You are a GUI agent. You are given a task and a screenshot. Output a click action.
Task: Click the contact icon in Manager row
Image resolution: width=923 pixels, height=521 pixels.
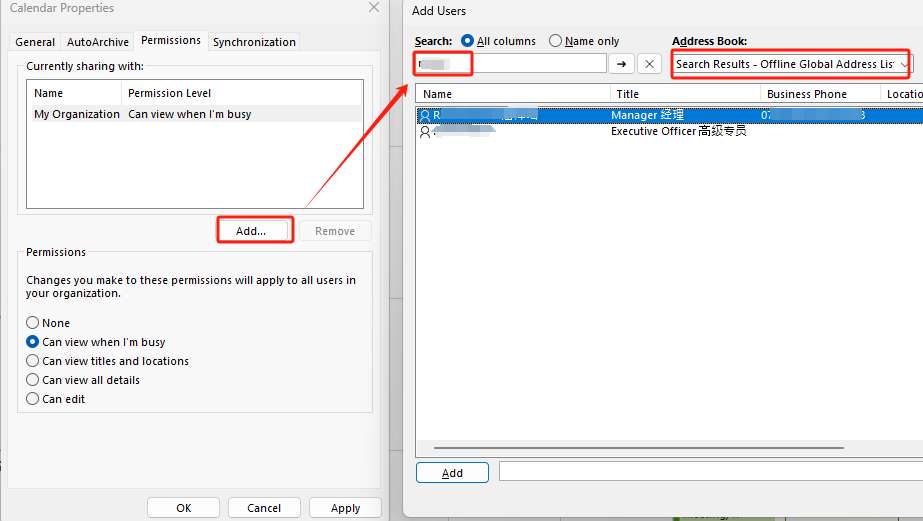(425, 115)
